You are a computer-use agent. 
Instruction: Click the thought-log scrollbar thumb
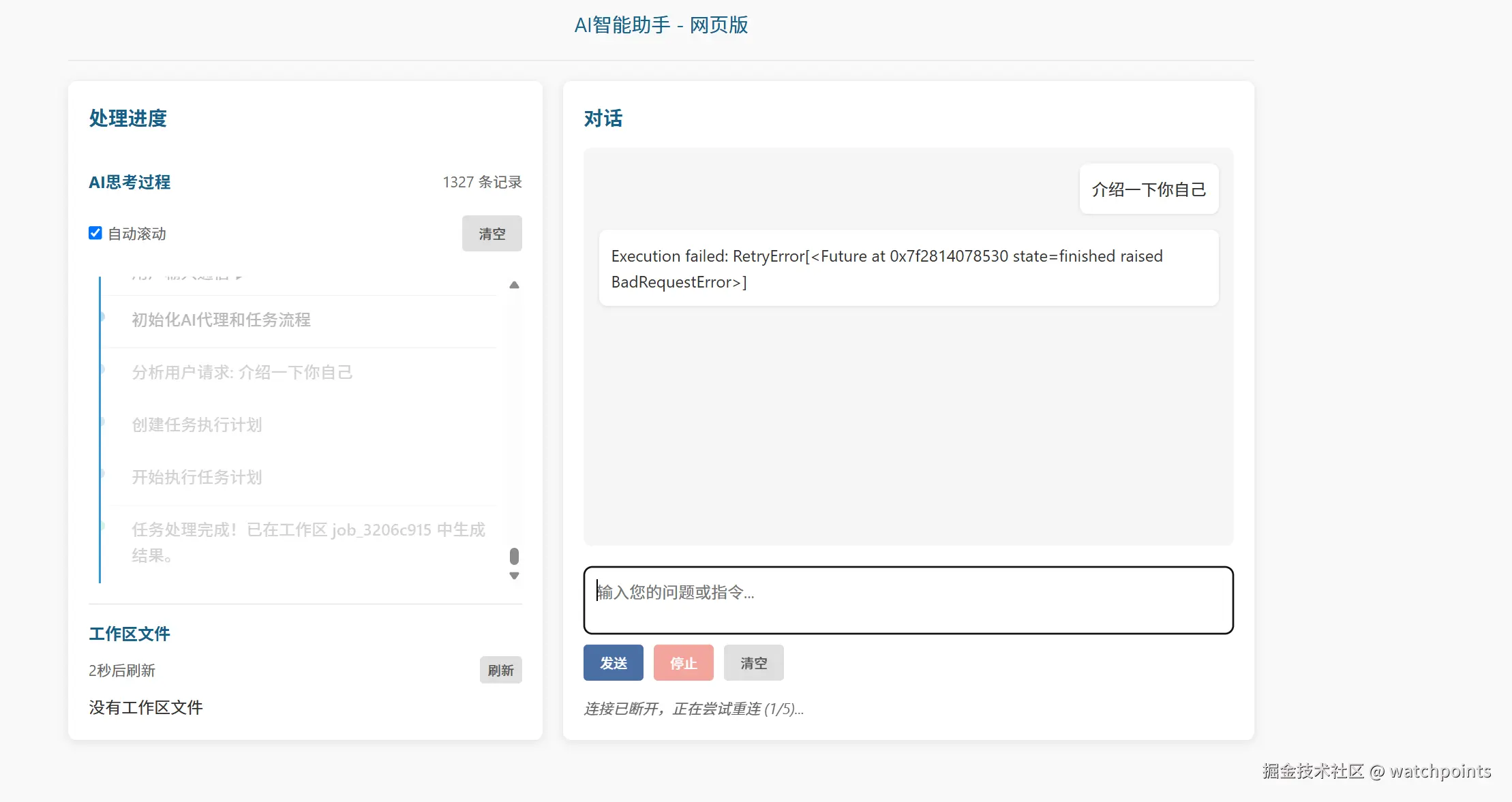(514, 557)
